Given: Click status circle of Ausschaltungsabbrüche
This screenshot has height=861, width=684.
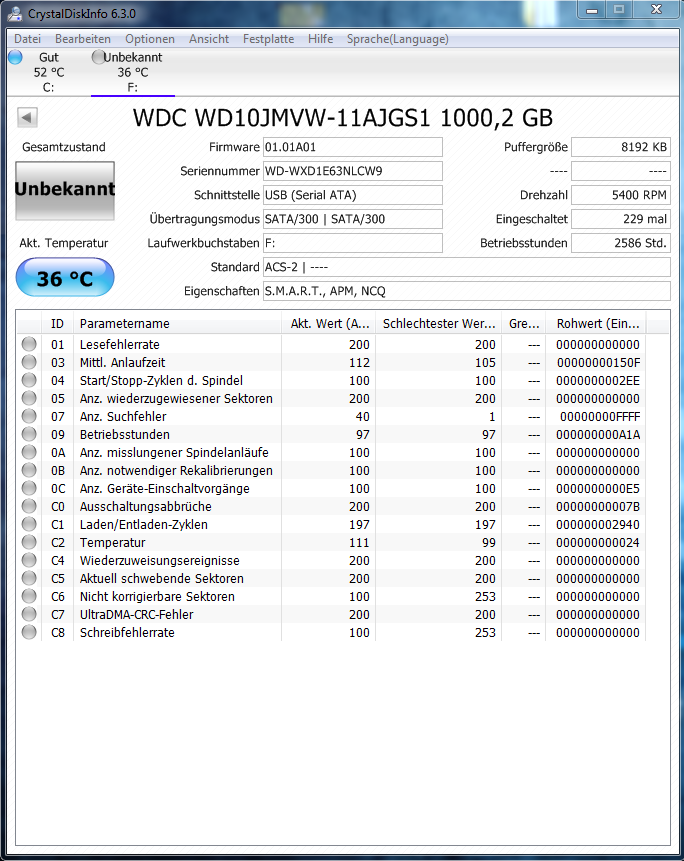Looking at the screenshot, I should [x=29, y=506].
